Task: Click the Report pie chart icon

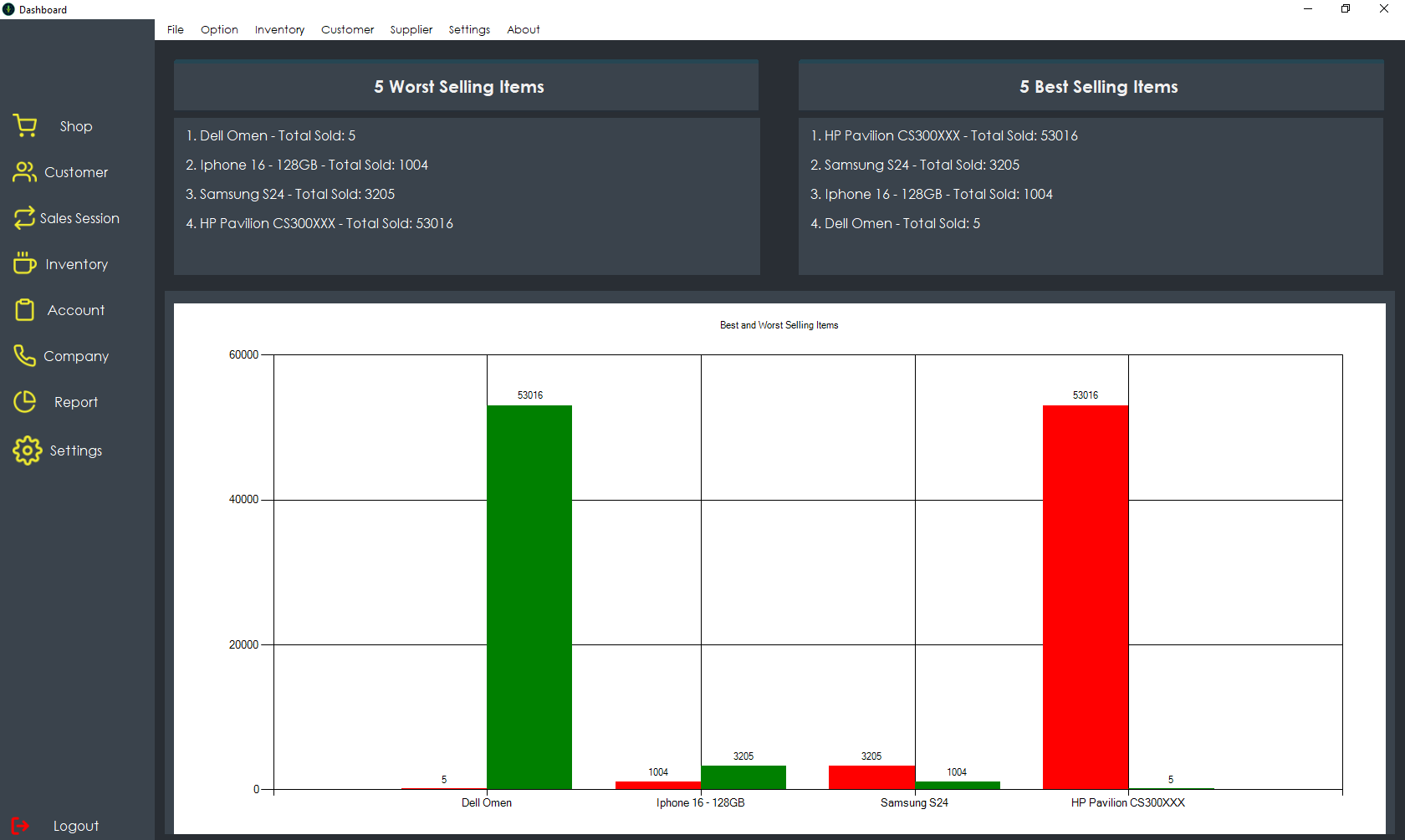Action: pyautogui.click(x=25, y=402)
